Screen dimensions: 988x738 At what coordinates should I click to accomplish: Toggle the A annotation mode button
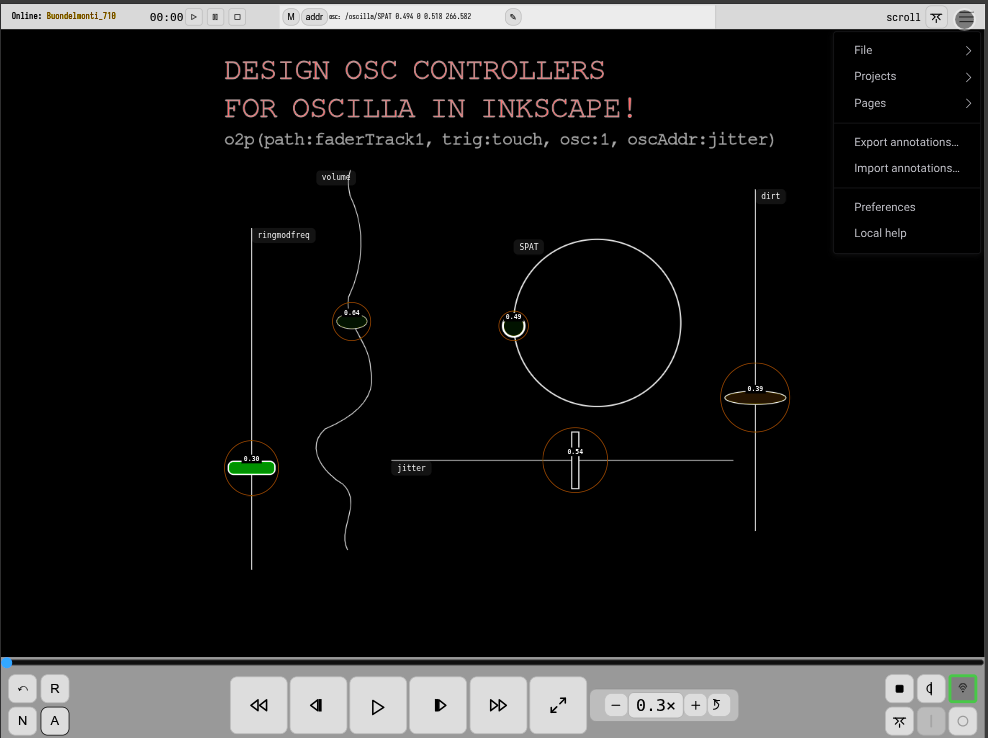tap(55, 721)
